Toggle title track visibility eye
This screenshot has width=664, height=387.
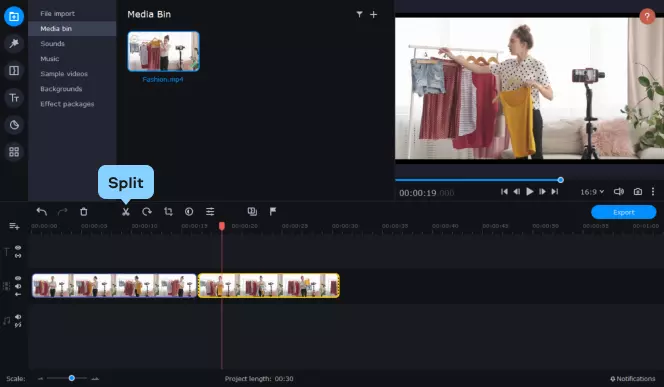[18, 248]
